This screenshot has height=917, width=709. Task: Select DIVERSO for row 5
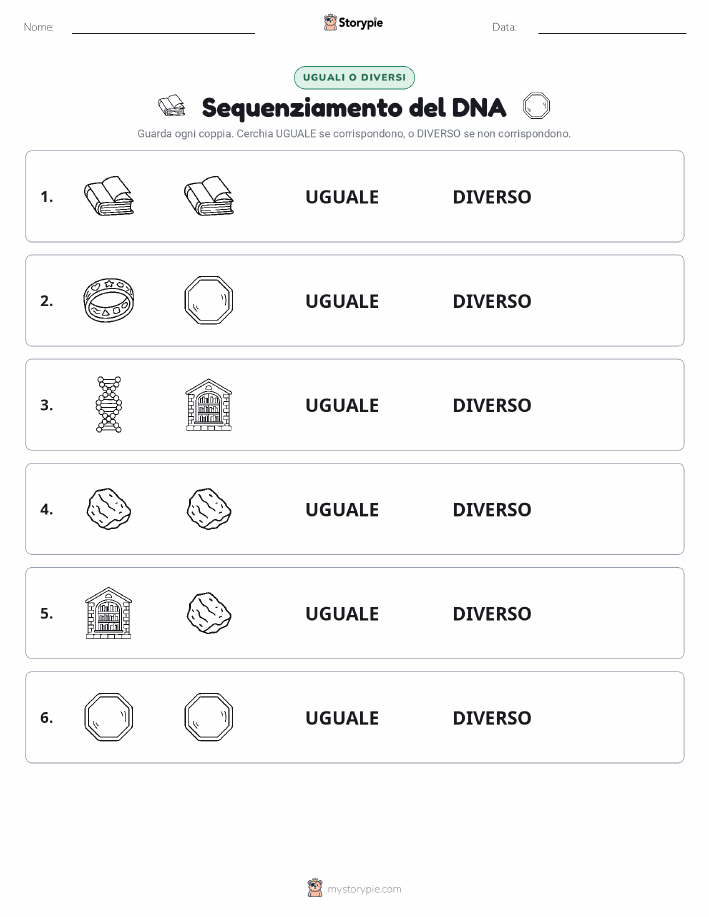492,613
